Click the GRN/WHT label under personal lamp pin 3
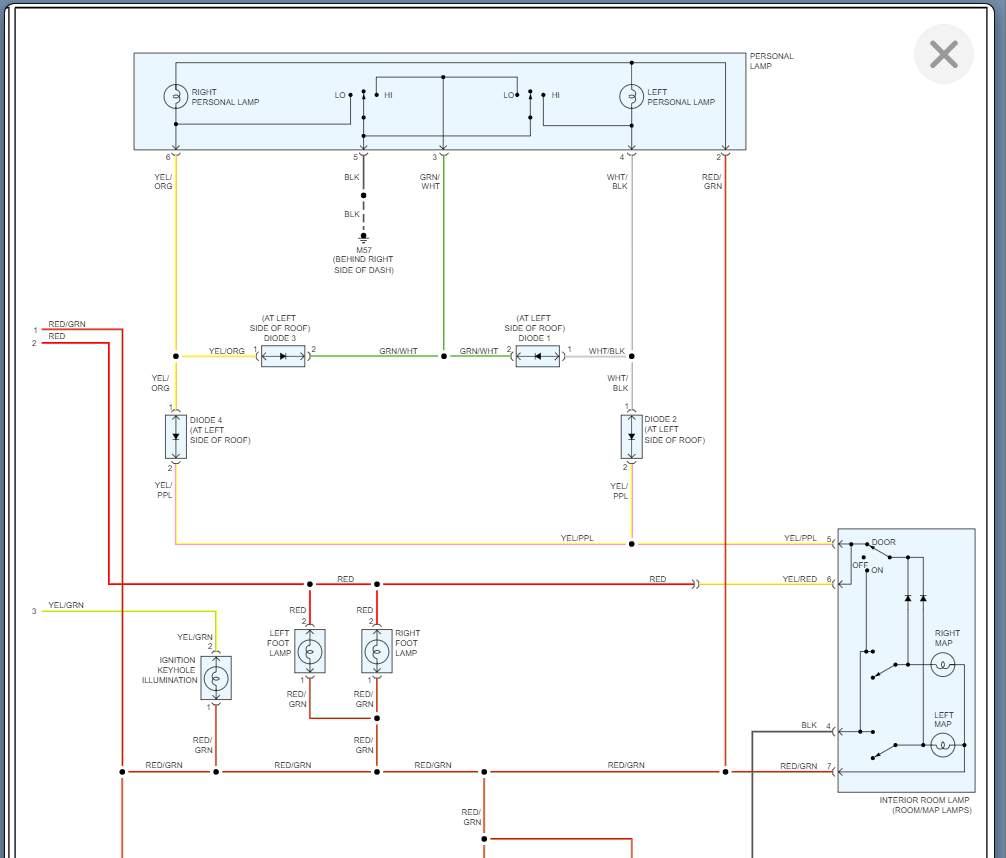1006x858 pixels. click(x=430, y=181)
